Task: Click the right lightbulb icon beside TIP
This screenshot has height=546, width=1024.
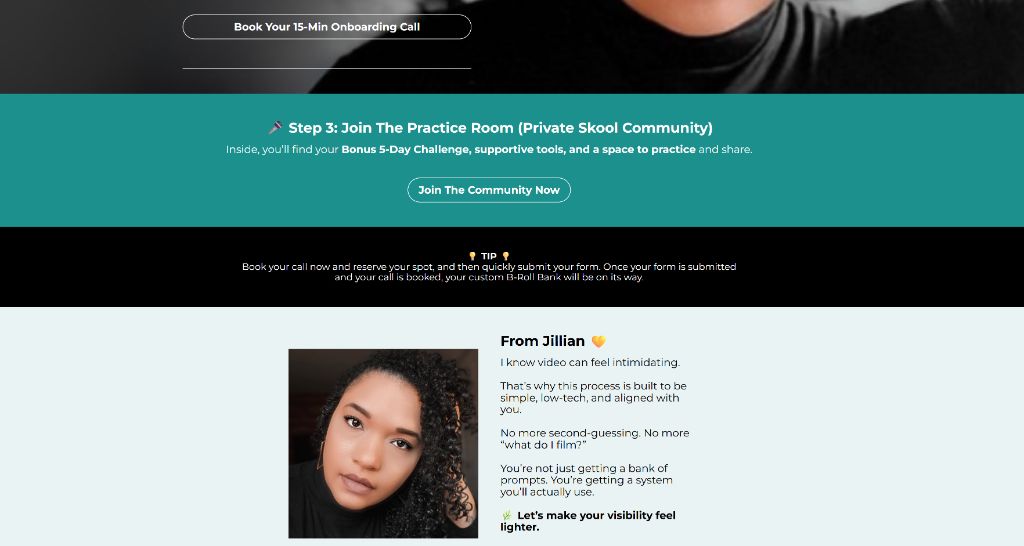Action: click(505, 256)
